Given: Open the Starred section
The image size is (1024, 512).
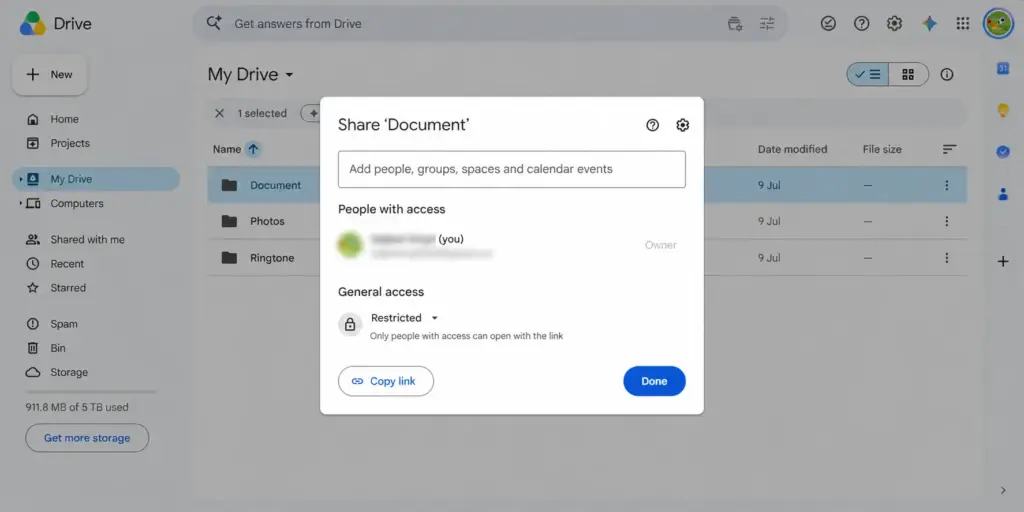Looking at the screenshot, I should [x=68, y=288].
